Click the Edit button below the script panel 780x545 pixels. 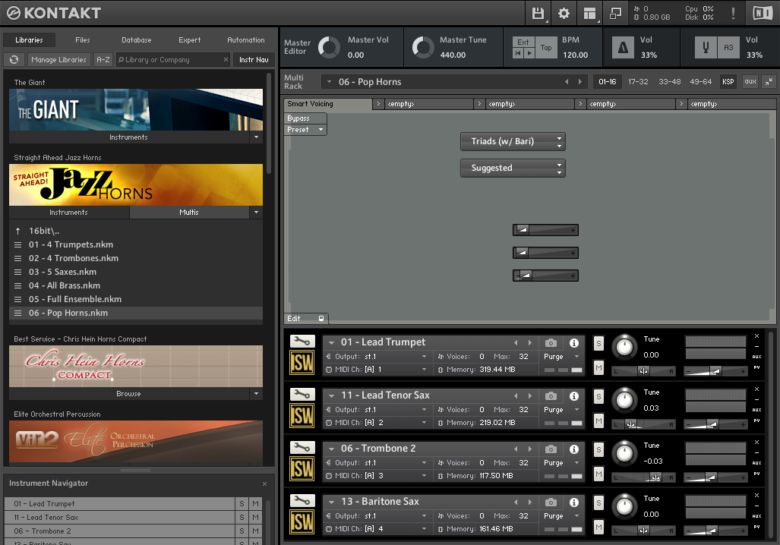coord(305,318)
